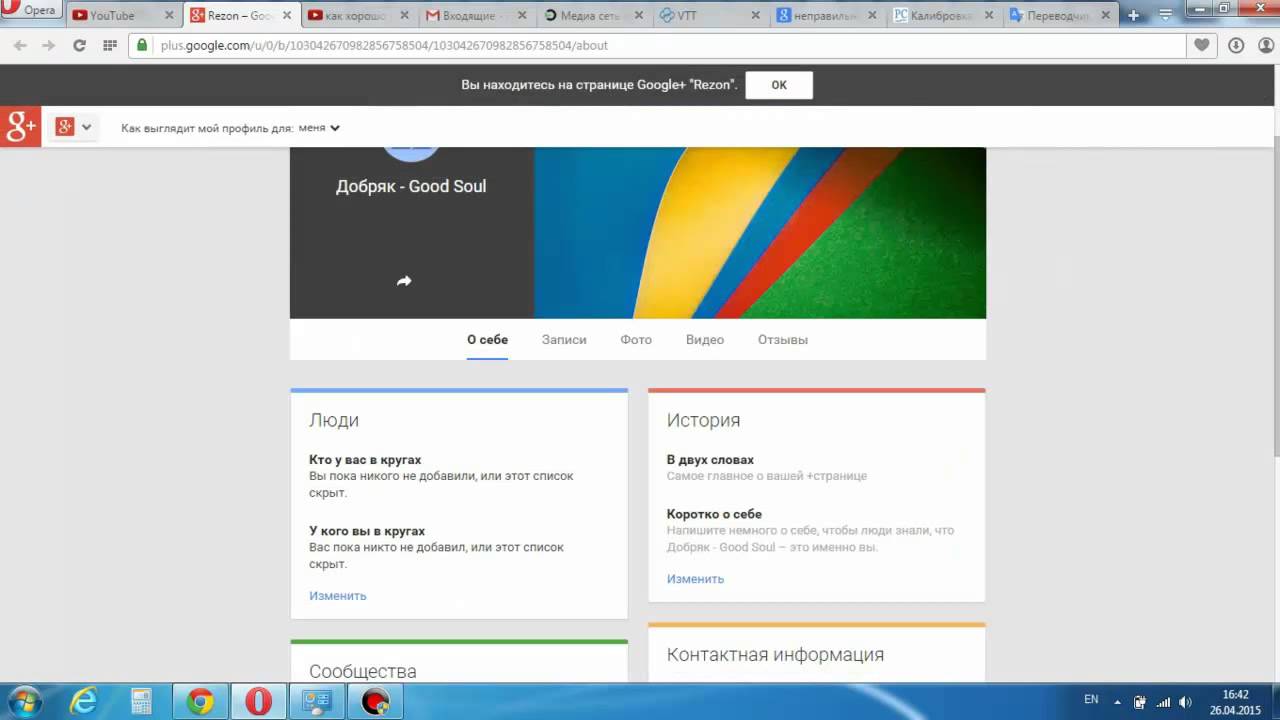Click the network signal tray icon
Viewport: 1280px width, 720px height.
(x=1163, y=702)
